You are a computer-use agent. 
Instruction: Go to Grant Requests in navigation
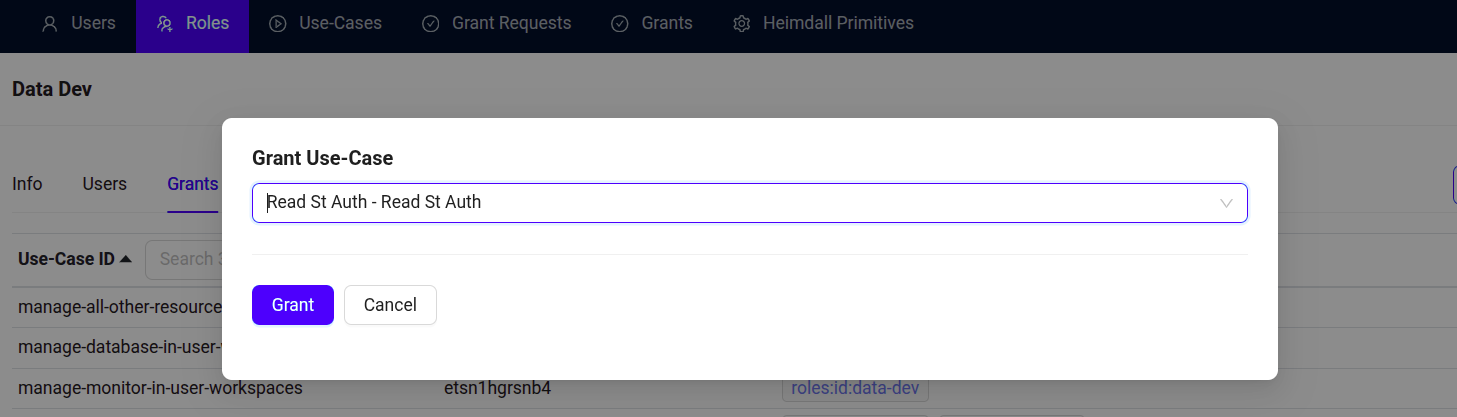tap(496, 23)
